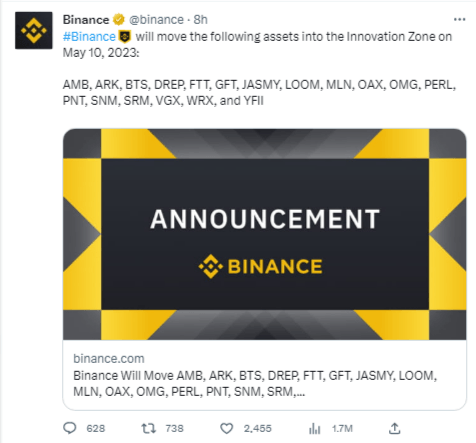Like the tweet via heart icon
Viewport: 476px width, 443px height.
click(x=227, y=428)
